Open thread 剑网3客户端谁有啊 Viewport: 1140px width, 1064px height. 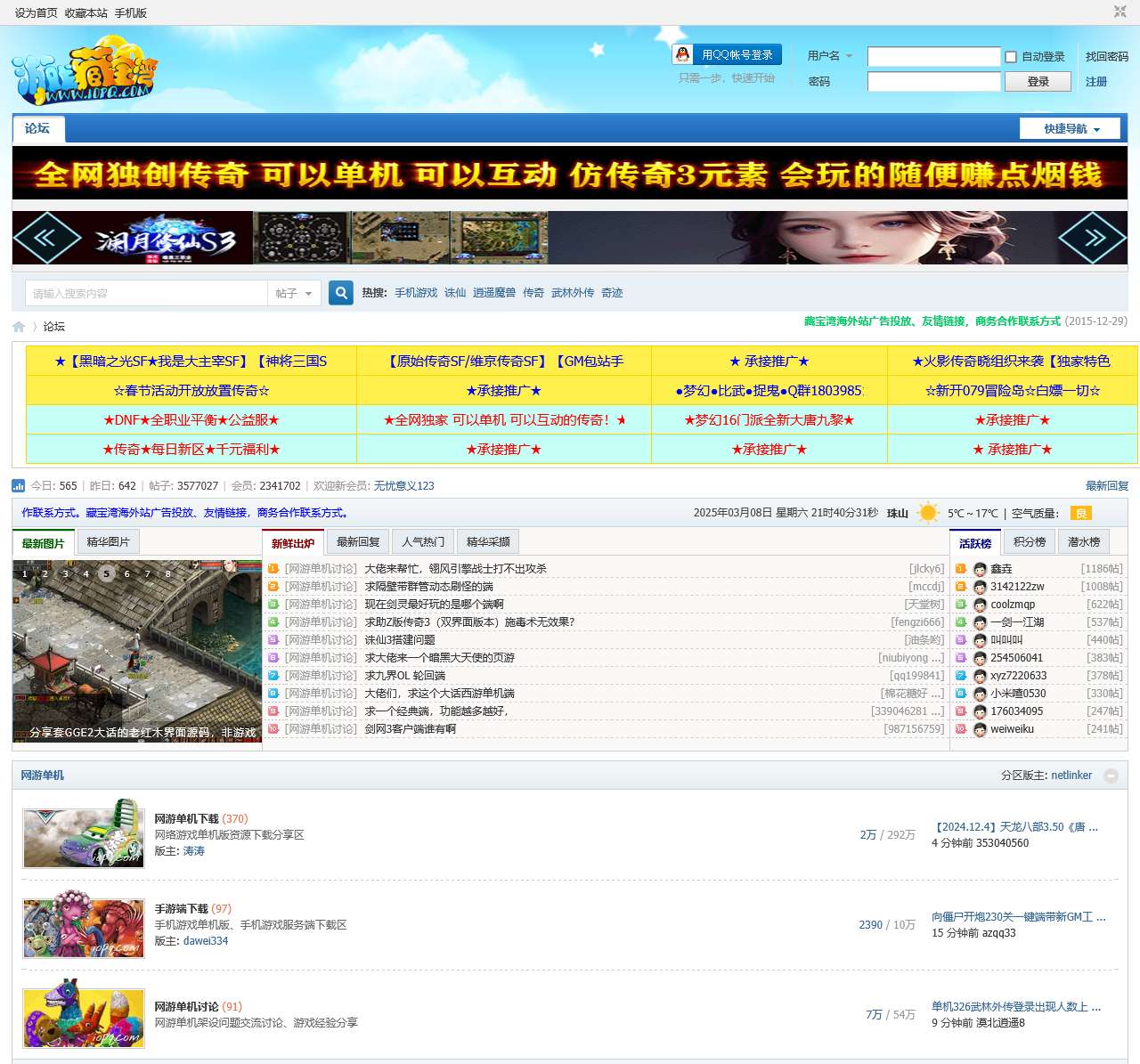411,729
